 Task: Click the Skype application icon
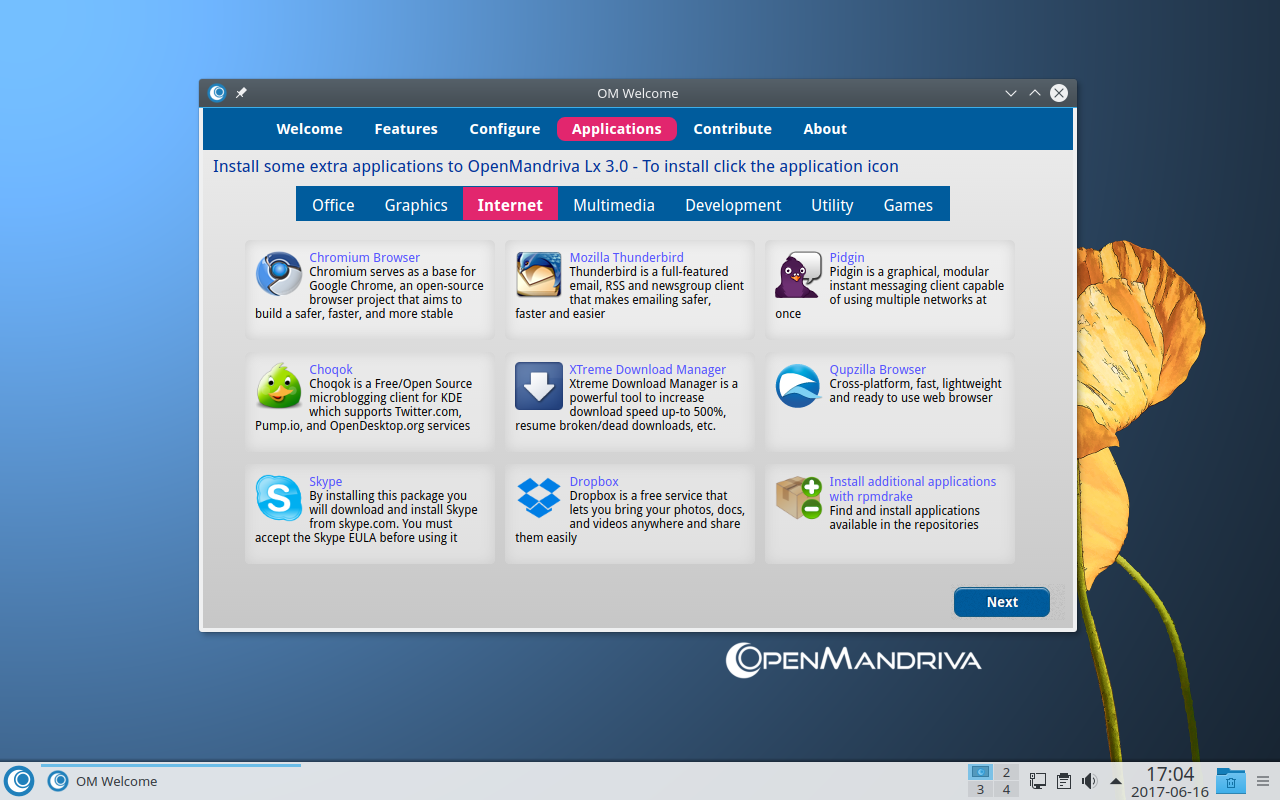278,498
